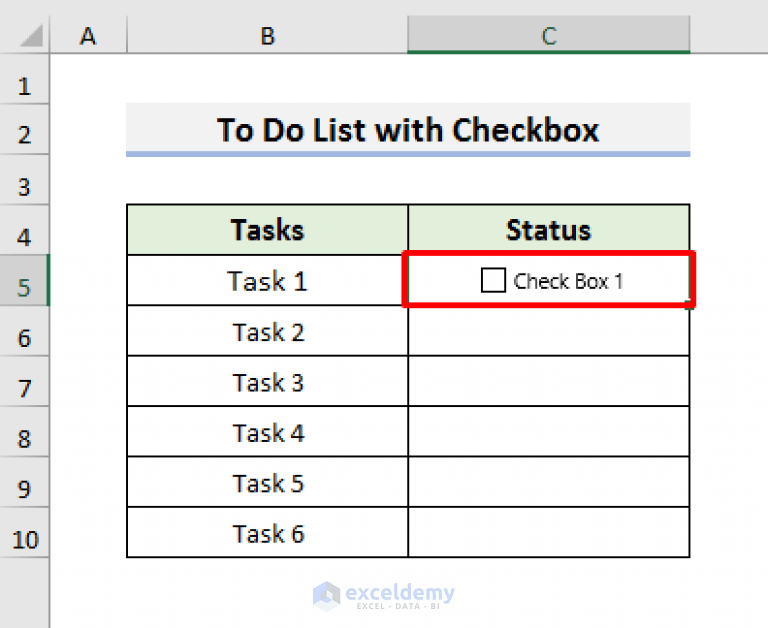Select column A header
768x628 pixels.
click(x=88, y=35)
